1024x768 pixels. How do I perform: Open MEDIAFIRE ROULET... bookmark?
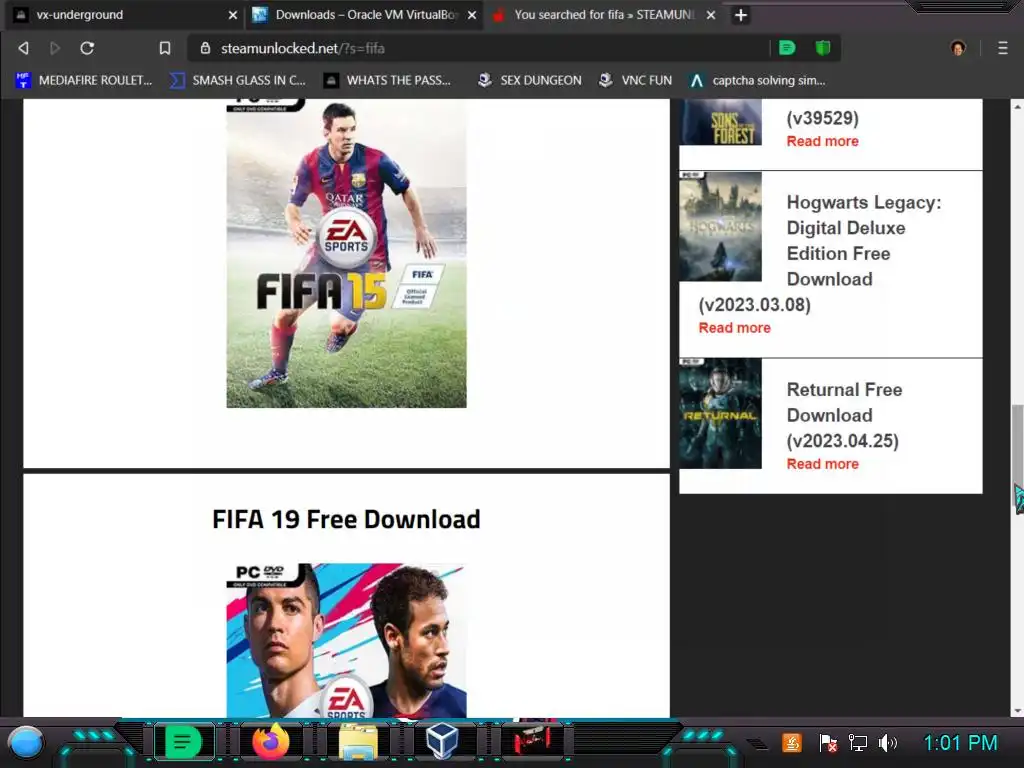(84, 80)
